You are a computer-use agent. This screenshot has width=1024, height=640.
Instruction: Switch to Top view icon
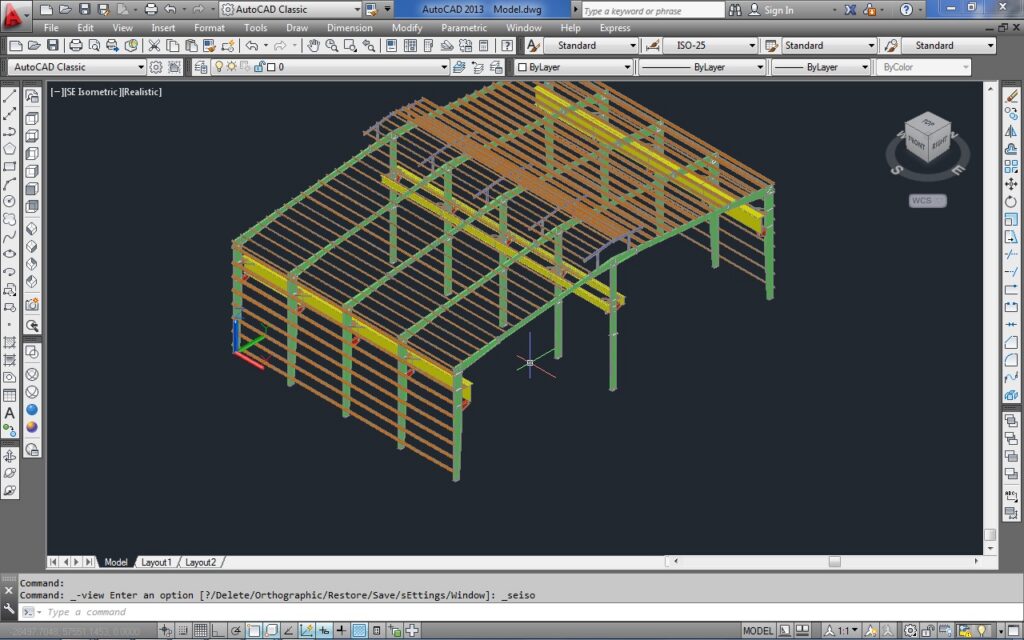click(32, 118)
